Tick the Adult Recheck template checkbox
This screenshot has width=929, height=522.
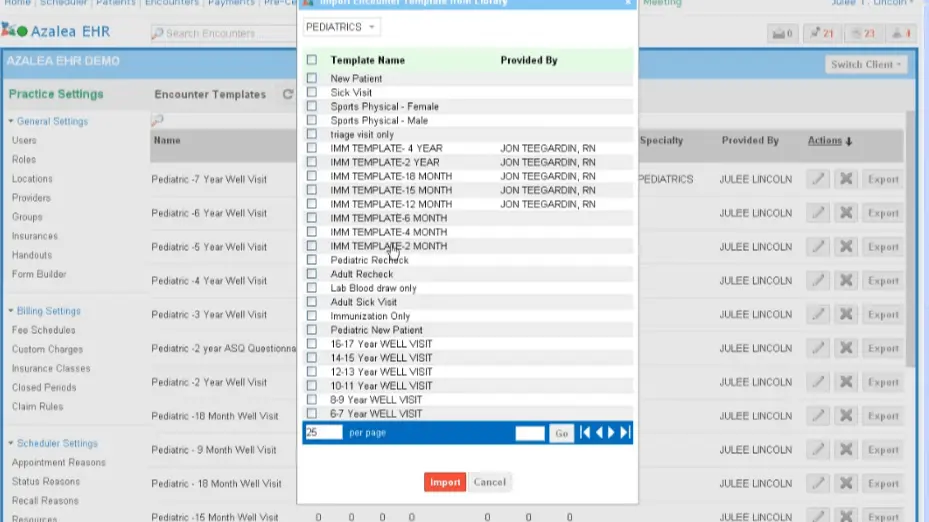coord(312,274)
